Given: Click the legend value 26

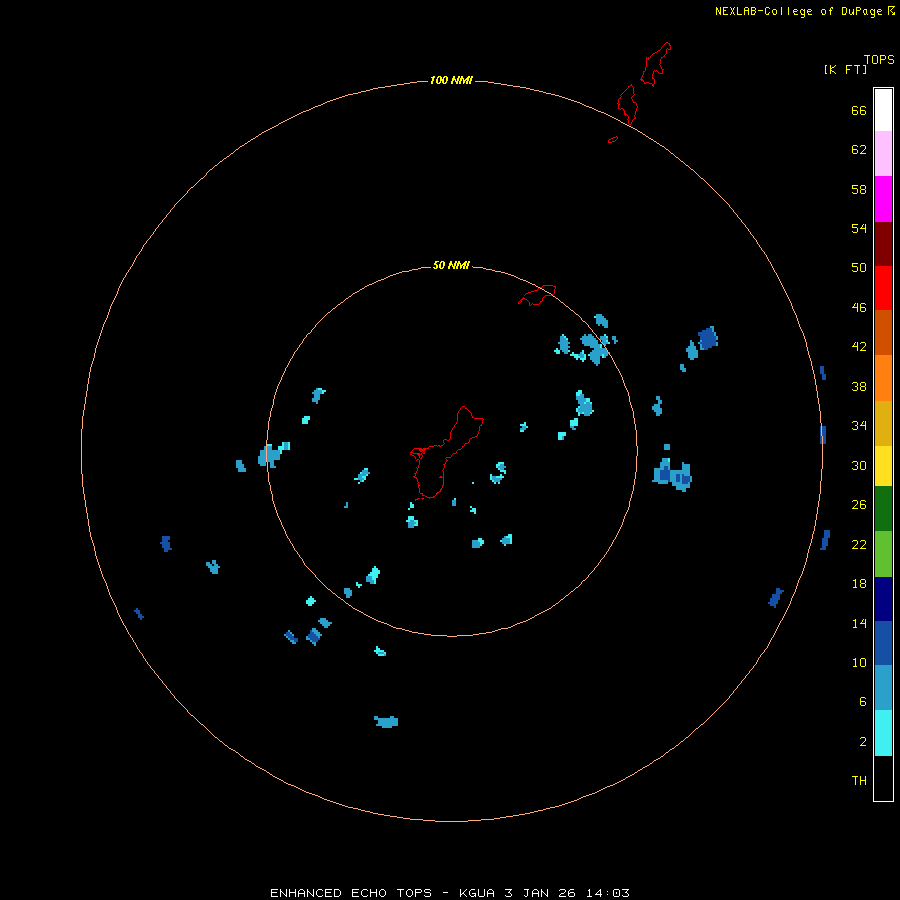Looking at the screenshot, I should (x=859, y=505).
